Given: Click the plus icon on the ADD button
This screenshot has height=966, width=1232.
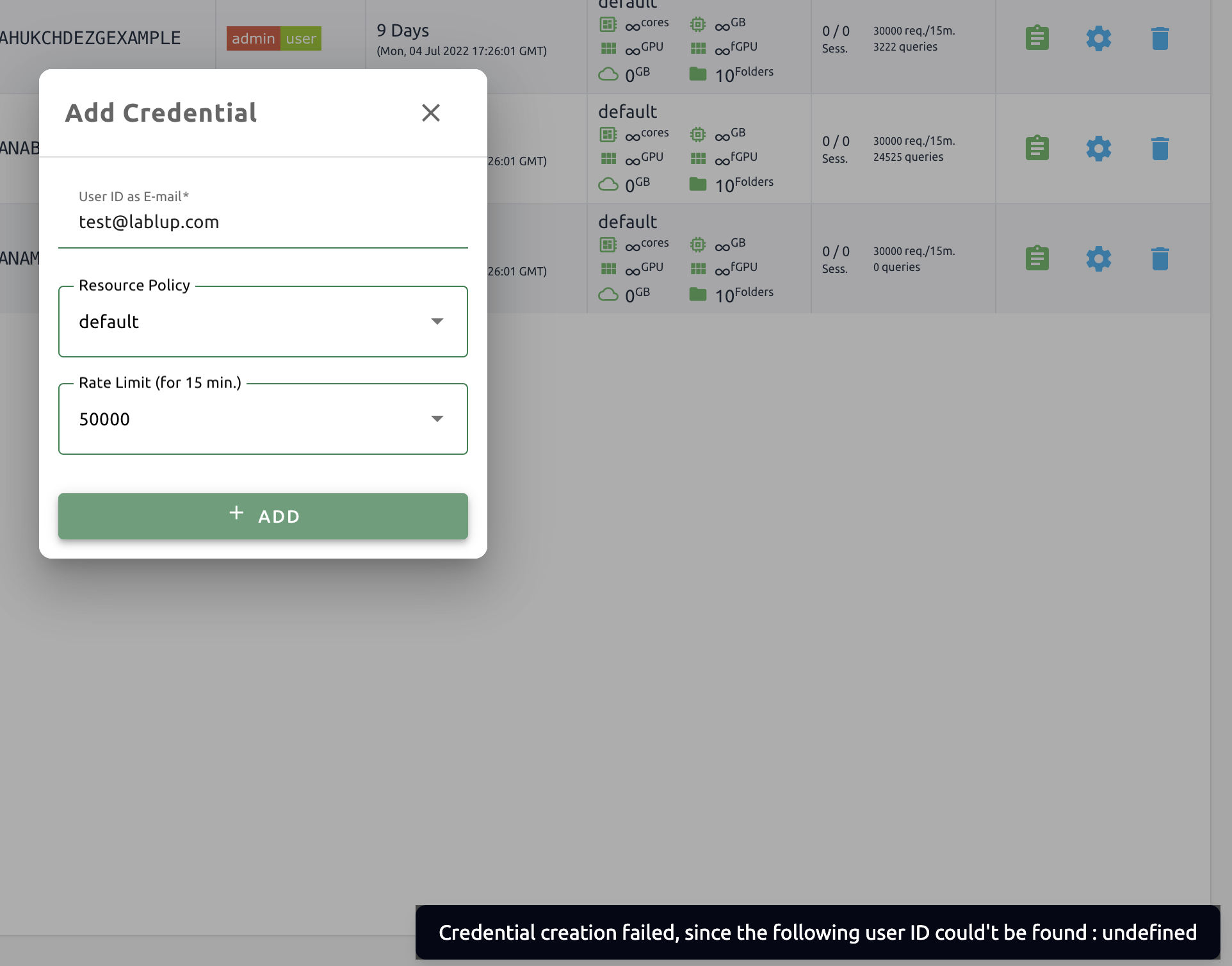Looking at the screenshot, I should 236,513.
